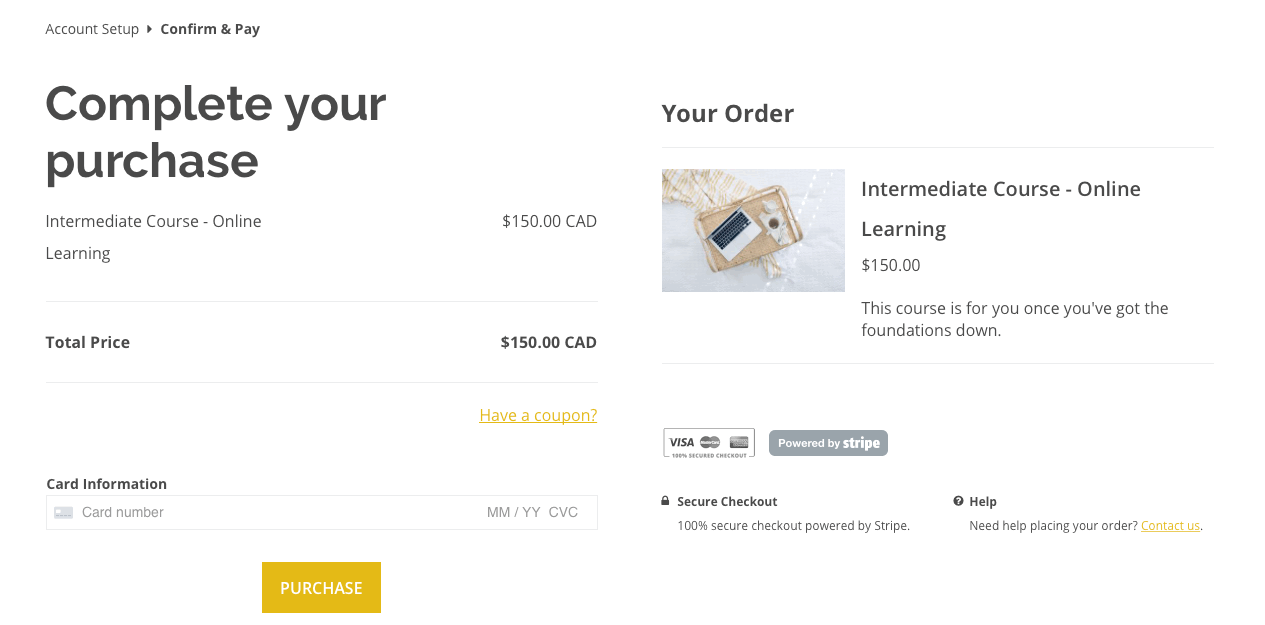
Task: Click the question mark Help icon
Action: click(958, 501)
